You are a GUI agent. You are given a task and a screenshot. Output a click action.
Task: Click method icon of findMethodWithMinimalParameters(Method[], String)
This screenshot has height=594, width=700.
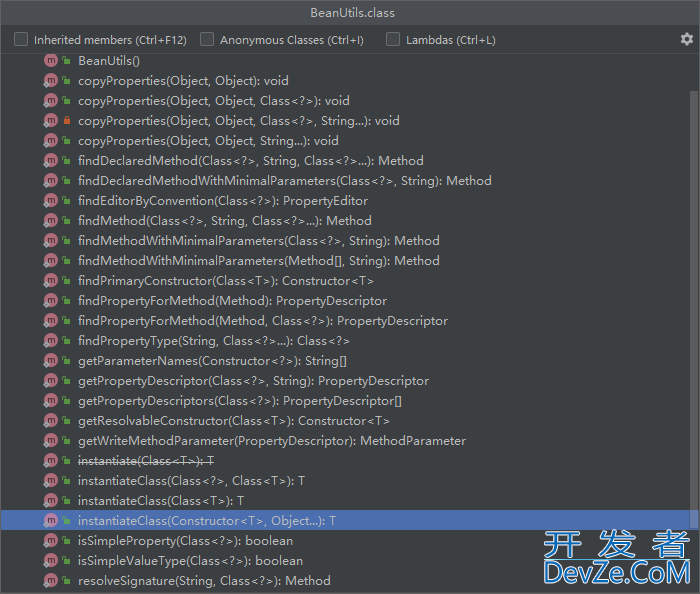click(x=51, y=260)
